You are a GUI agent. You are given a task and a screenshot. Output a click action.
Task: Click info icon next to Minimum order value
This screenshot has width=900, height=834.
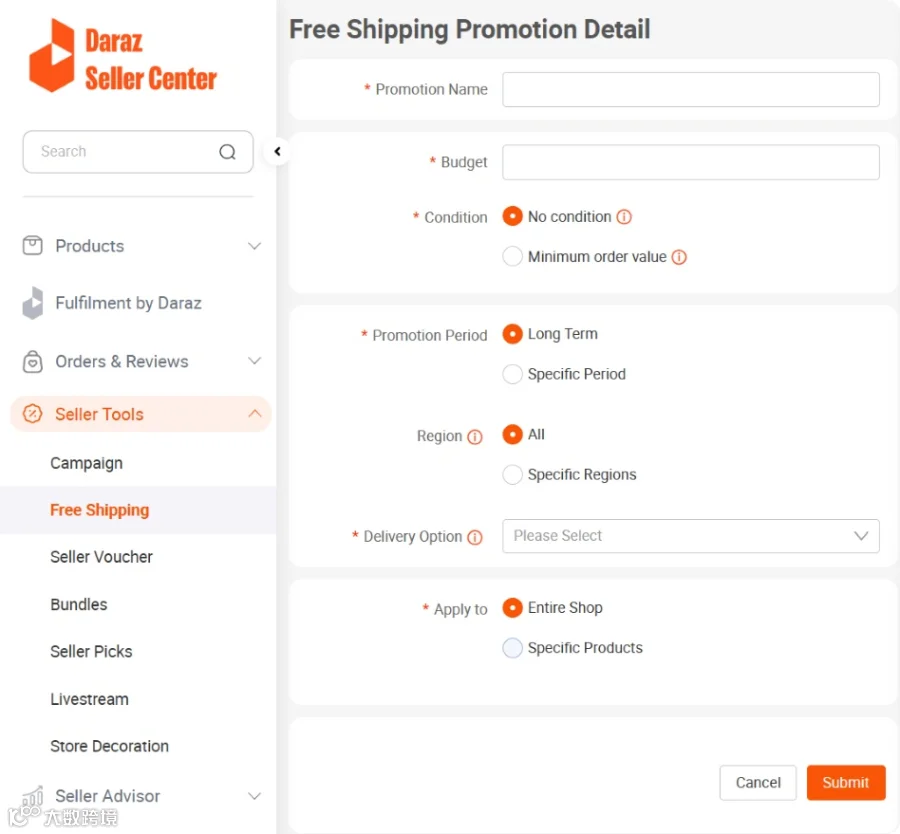tap(679, 257)
